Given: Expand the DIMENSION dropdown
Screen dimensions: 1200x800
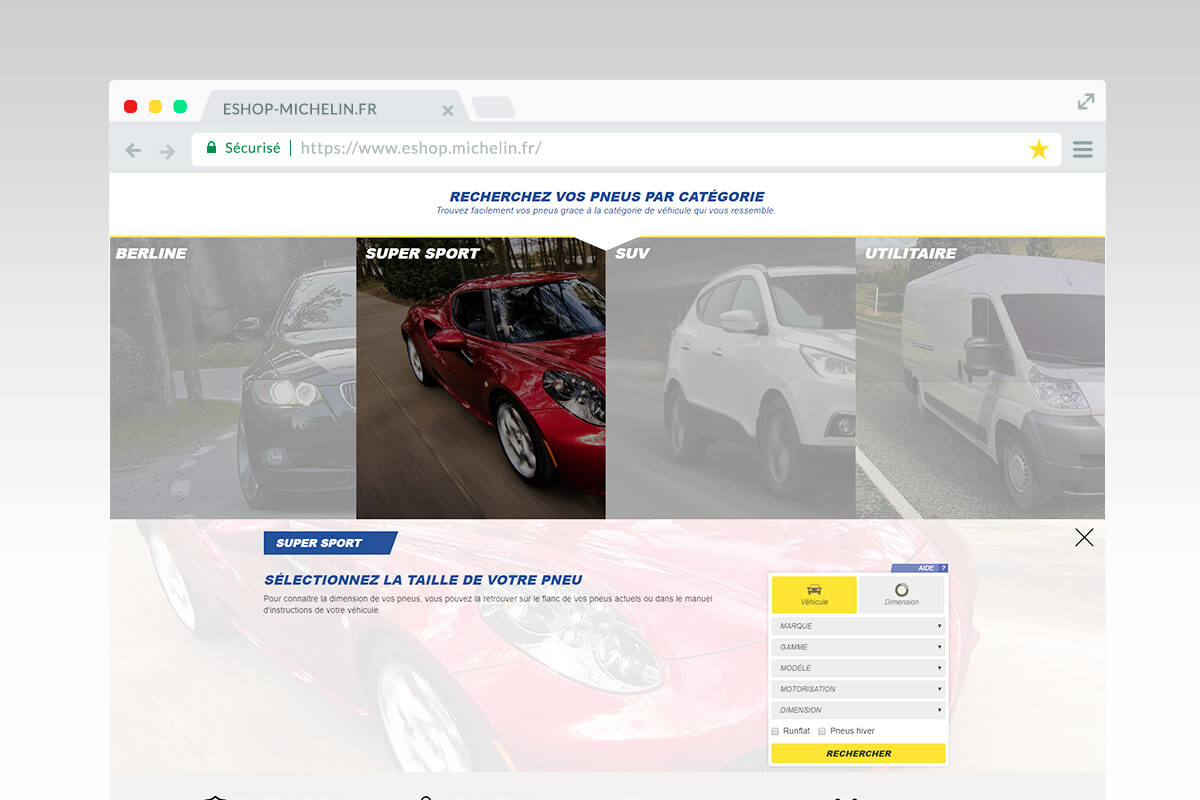Looking at the screenshot, I should [x=858, y=710].
